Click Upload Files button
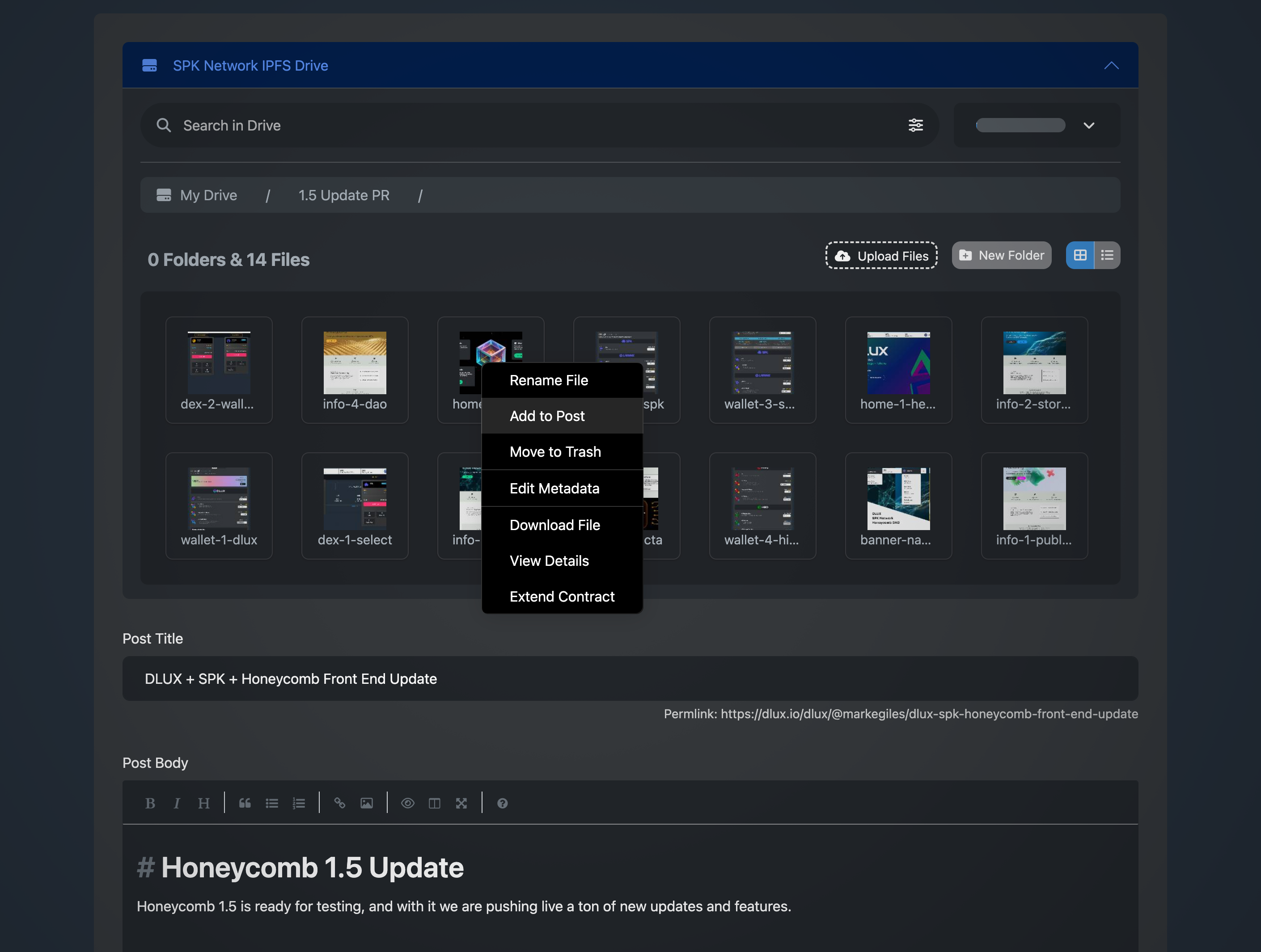The image size is (1261, 952). pos(881,256)
